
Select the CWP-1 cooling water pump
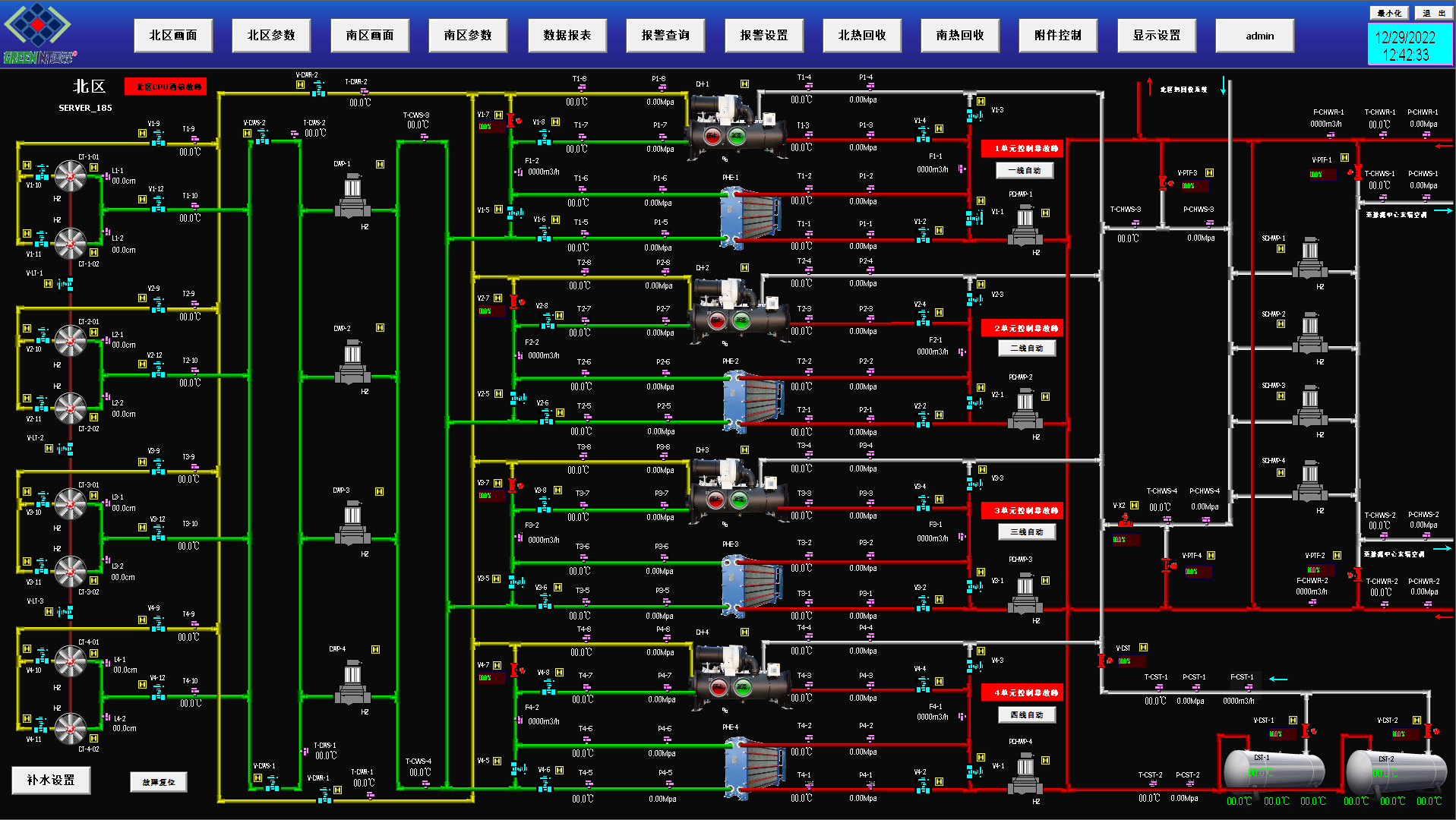pos(352,196)
